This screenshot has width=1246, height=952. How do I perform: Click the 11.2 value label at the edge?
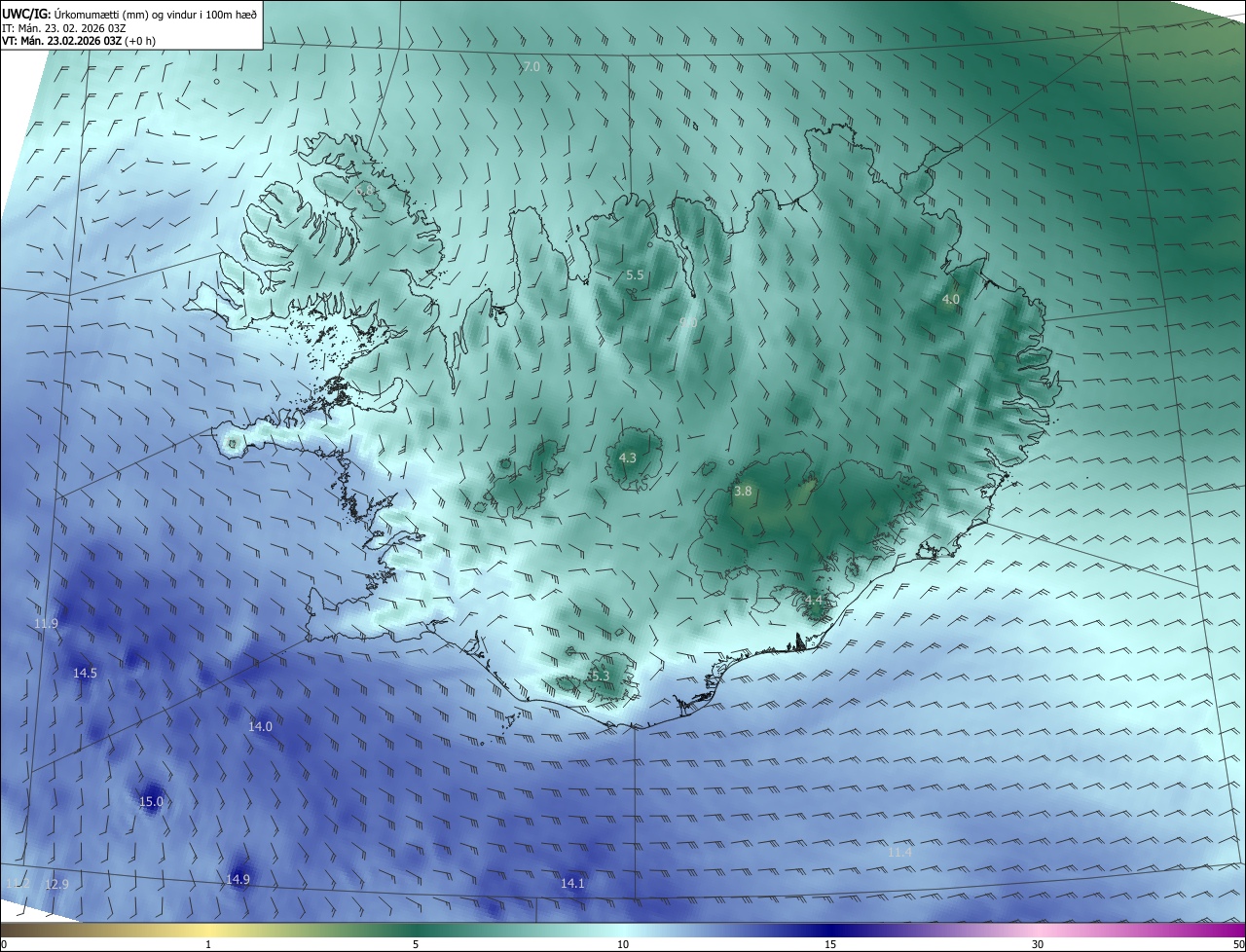(18, 883)
